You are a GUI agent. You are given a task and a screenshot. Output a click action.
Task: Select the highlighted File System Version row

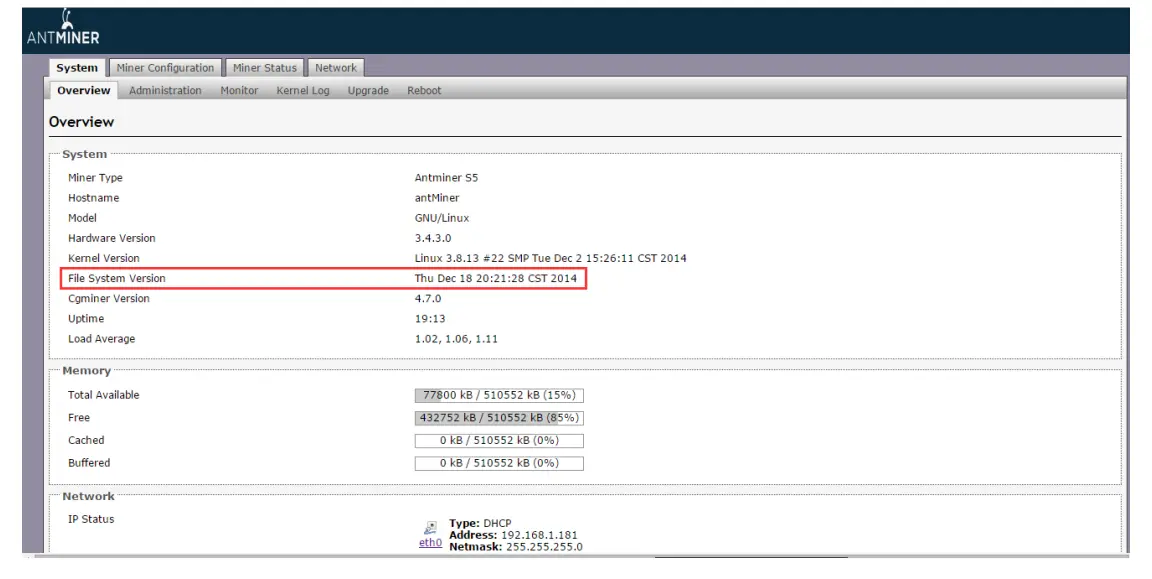pos(320,278)
